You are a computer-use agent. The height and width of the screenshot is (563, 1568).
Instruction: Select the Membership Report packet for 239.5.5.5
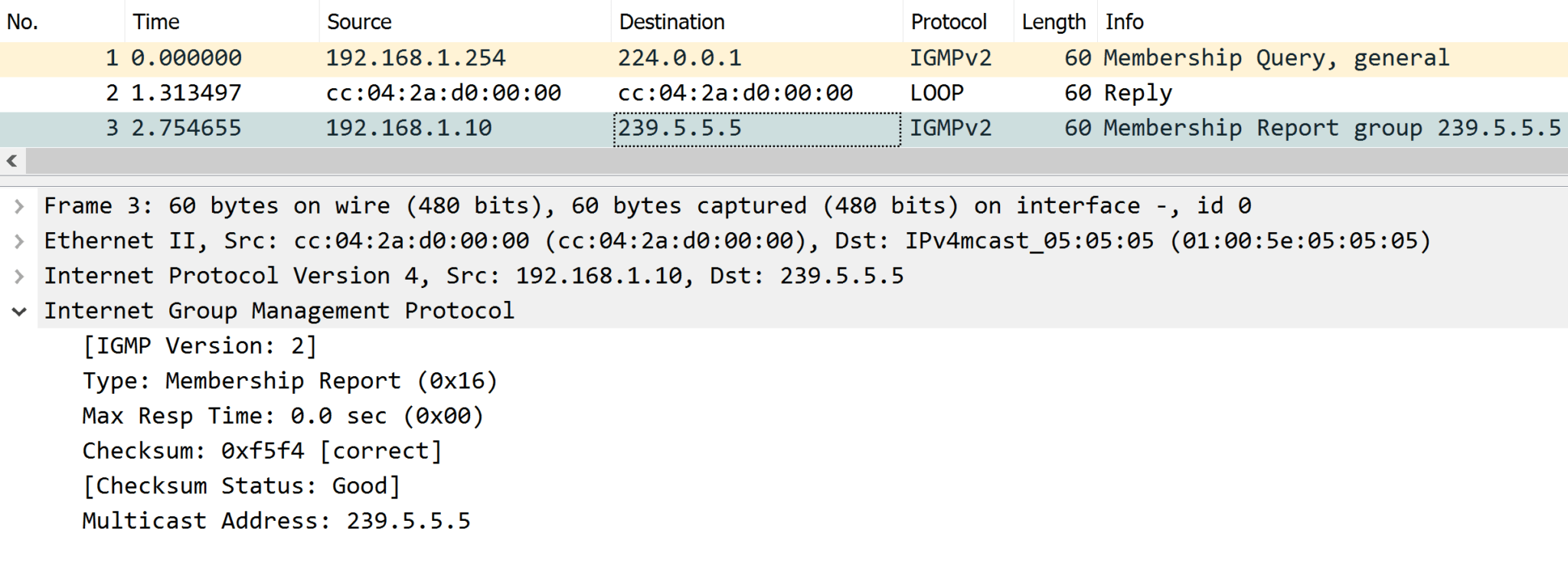click(x=536, y=127)
